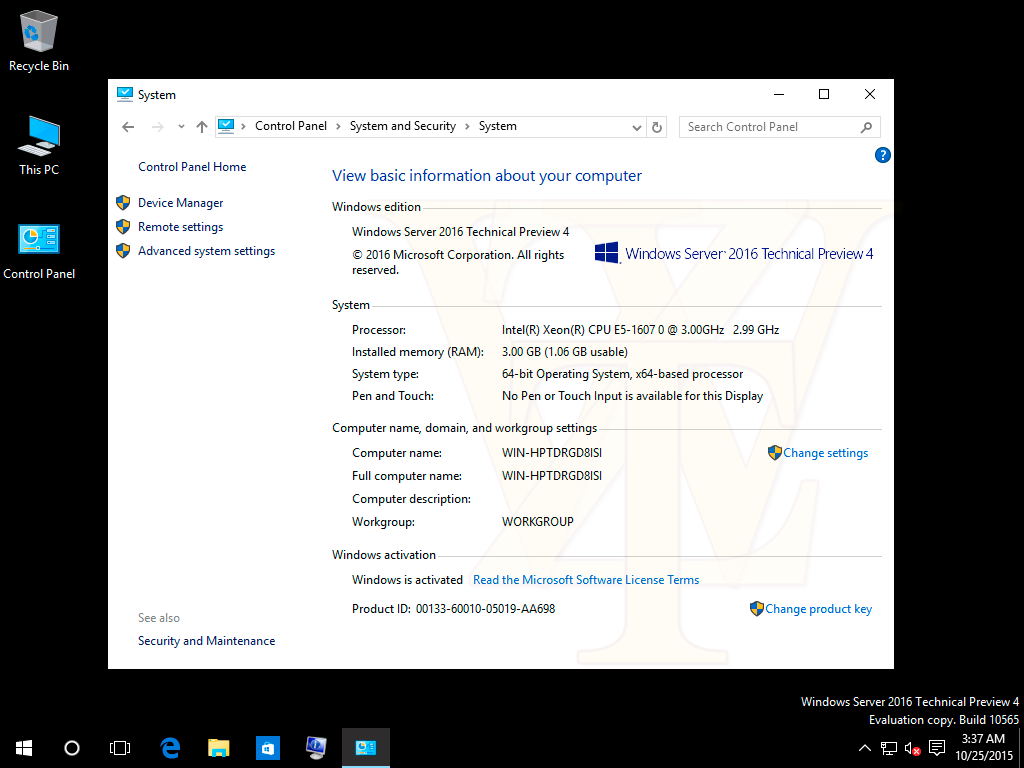Click the forward navigation arrow
The width and height of the screenshot is (1024, 768).
[x=157, y=127]
